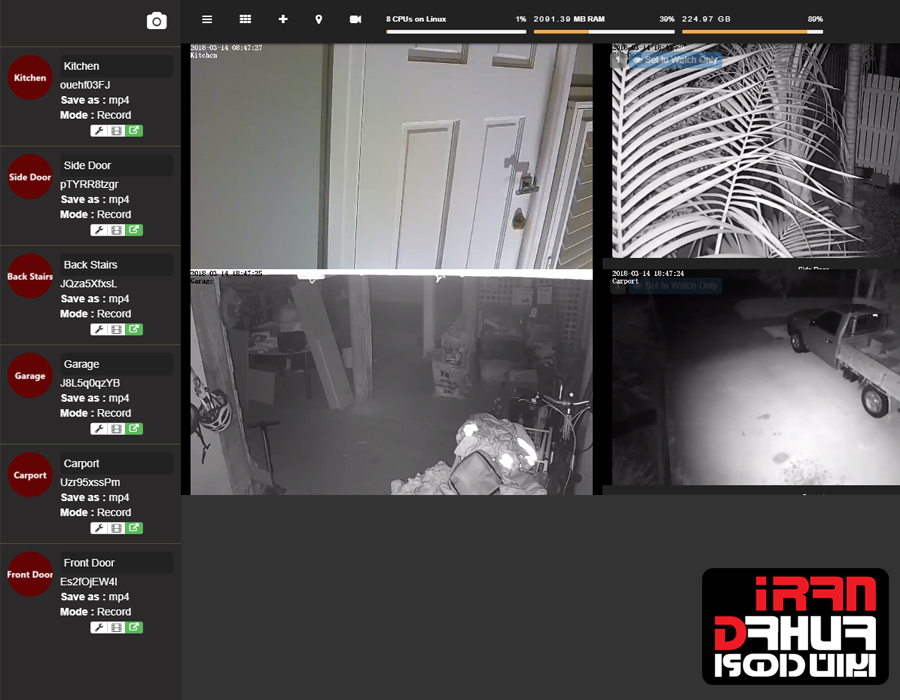The image size is (900, 700).
Task: Click monitor ID Uzr95xssPm
Action: [x=90, y=482]
